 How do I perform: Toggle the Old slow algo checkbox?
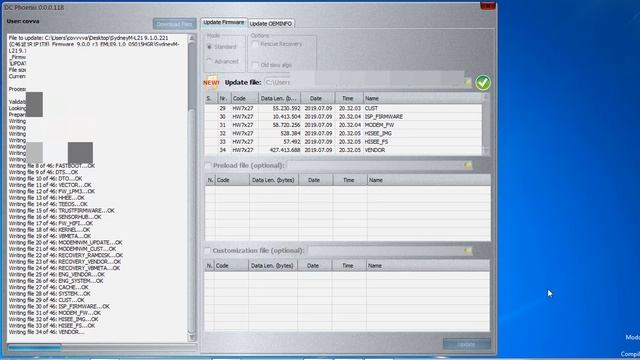pos(256,65)
